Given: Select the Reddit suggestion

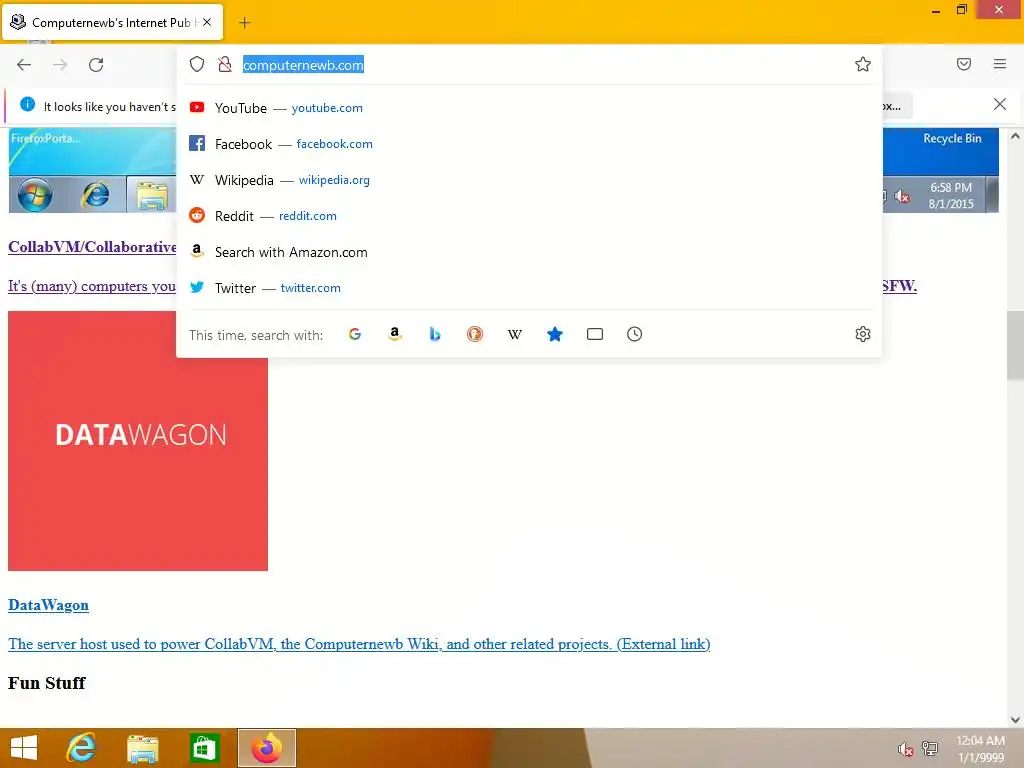Looking at the screenshot, I should [x=529, y=216].
